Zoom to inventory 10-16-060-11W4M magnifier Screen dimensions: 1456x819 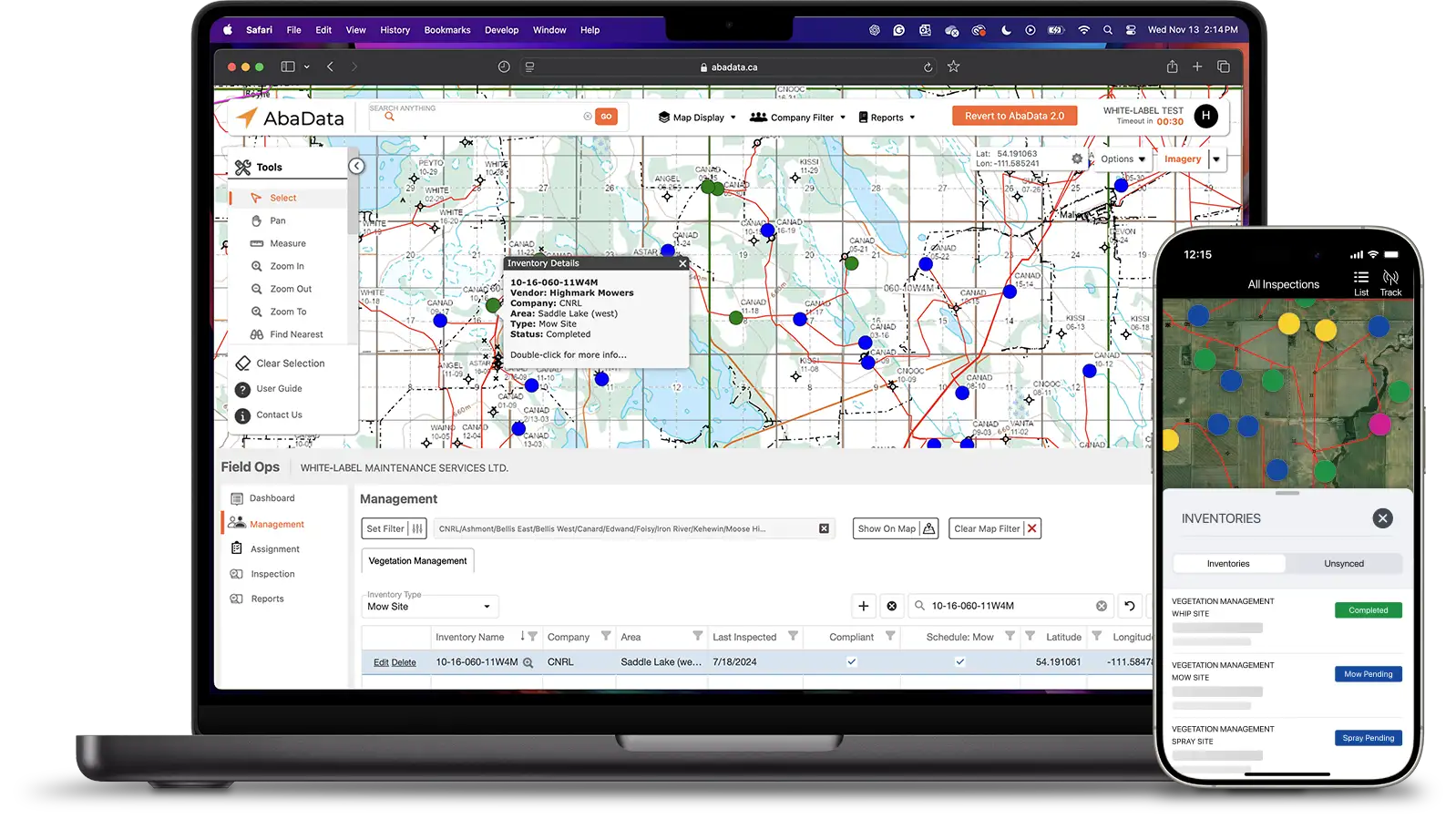coord(528,663)
